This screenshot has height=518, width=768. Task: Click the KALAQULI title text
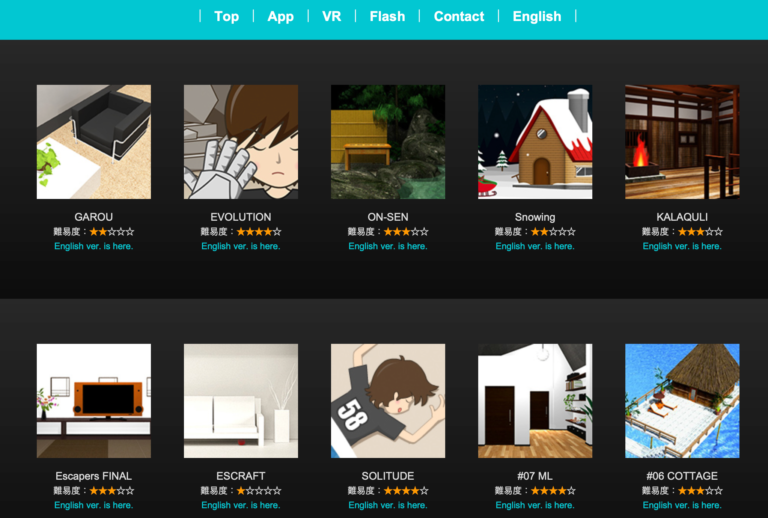coord(682,217)
